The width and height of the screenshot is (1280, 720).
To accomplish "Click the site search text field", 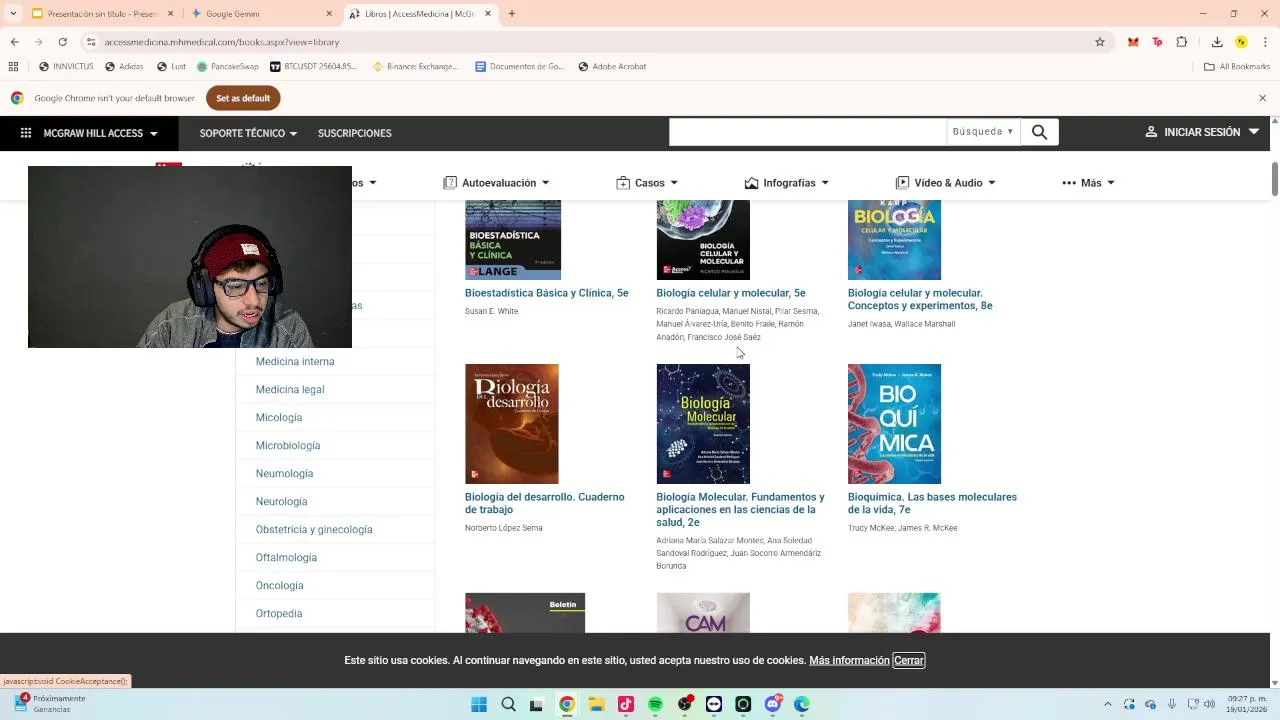I will pyautogui.click(x=808, y=132).
